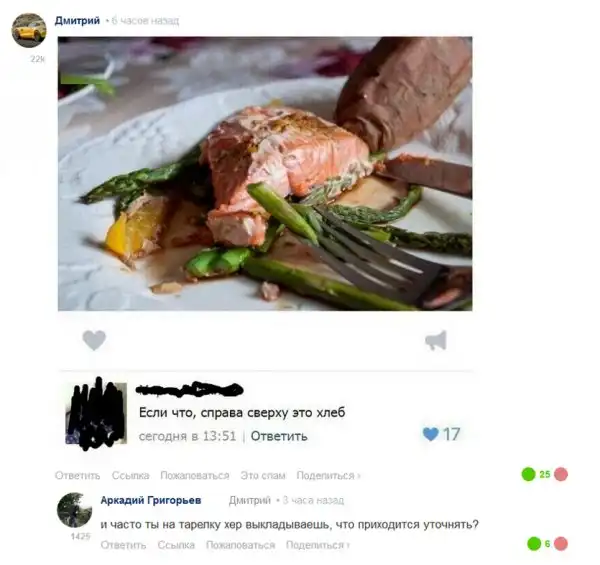Open Аркадий Григорьев's round avatar
The height and width of the screenshot is (565, 600).
(x=75, y=510)
